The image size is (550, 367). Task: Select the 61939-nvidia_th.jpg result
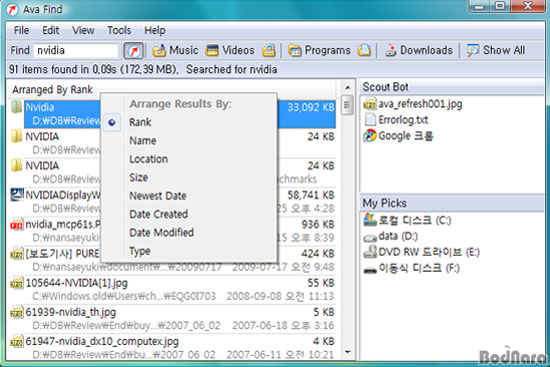click(172, 319)
